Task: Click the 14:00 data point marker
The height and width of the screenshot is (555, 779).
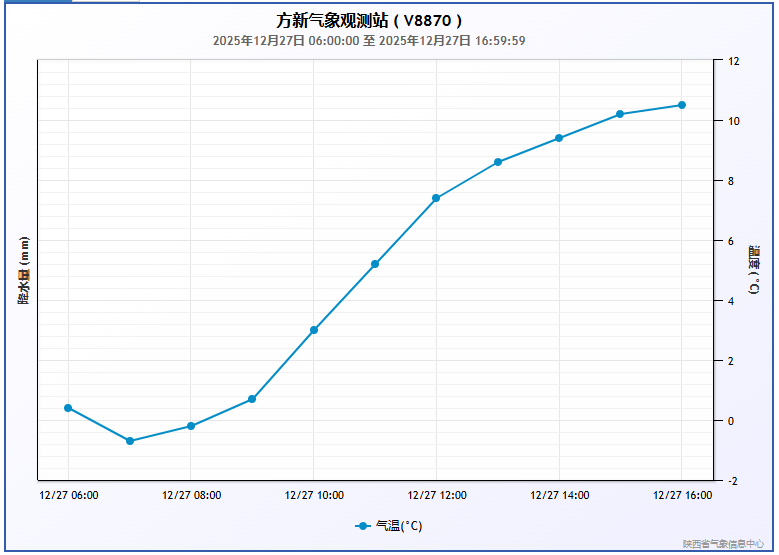Action: (559, 138)
